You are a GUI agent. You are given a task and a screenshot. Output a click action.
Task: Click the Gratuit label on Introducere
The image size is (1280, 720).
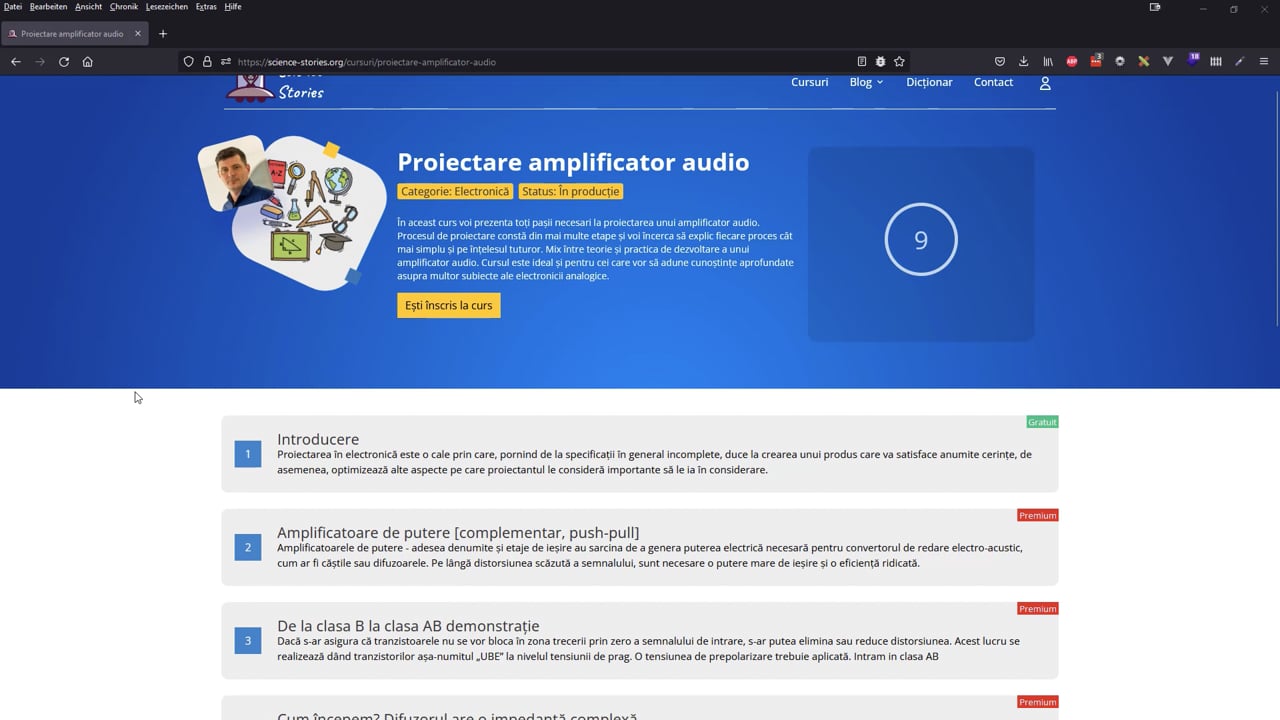tap(1042, 422)
